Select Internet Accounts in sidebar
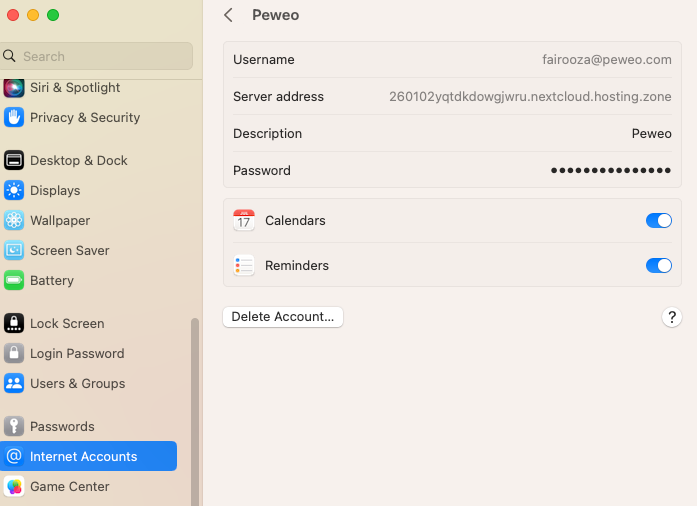 (x=88, y=456)
